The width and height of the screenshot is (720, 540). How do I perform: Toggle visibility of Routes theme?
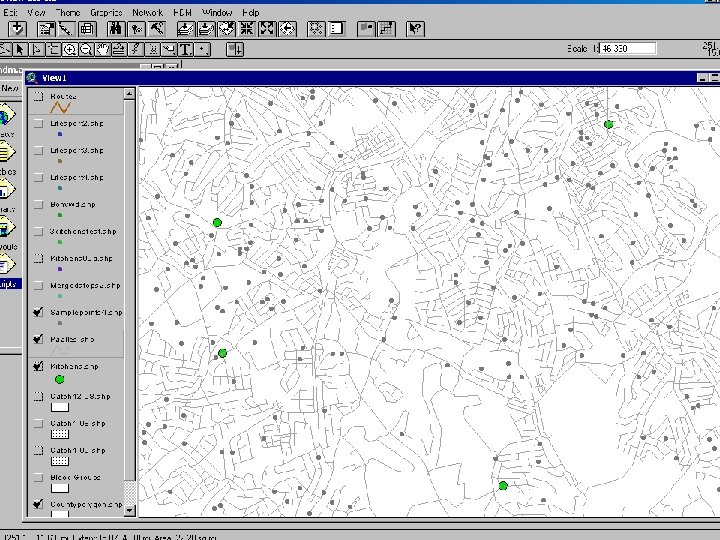click(39, 96)
